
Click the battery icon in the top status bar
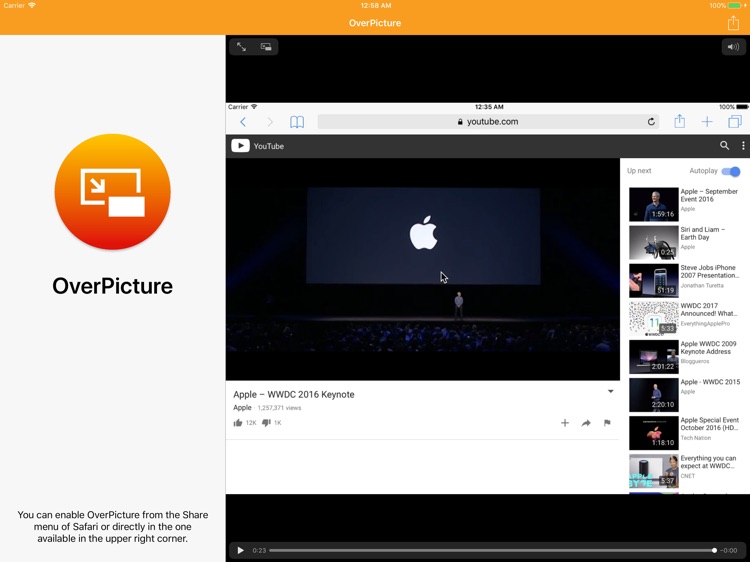point(735,5)
